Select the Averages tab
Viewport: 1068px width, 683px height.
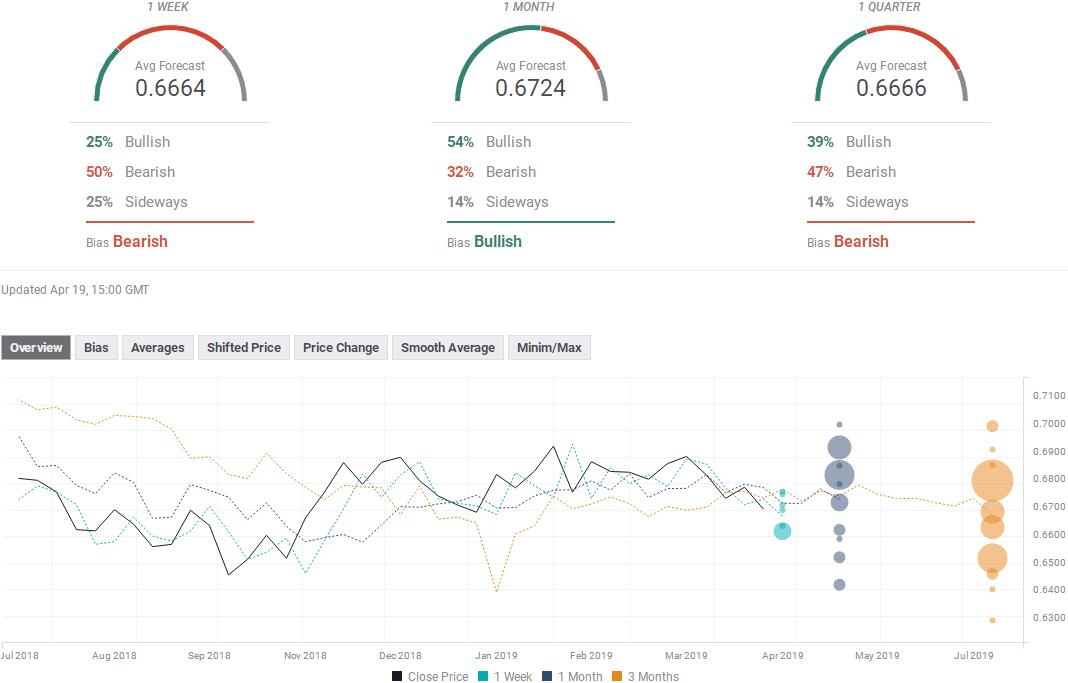157,348
